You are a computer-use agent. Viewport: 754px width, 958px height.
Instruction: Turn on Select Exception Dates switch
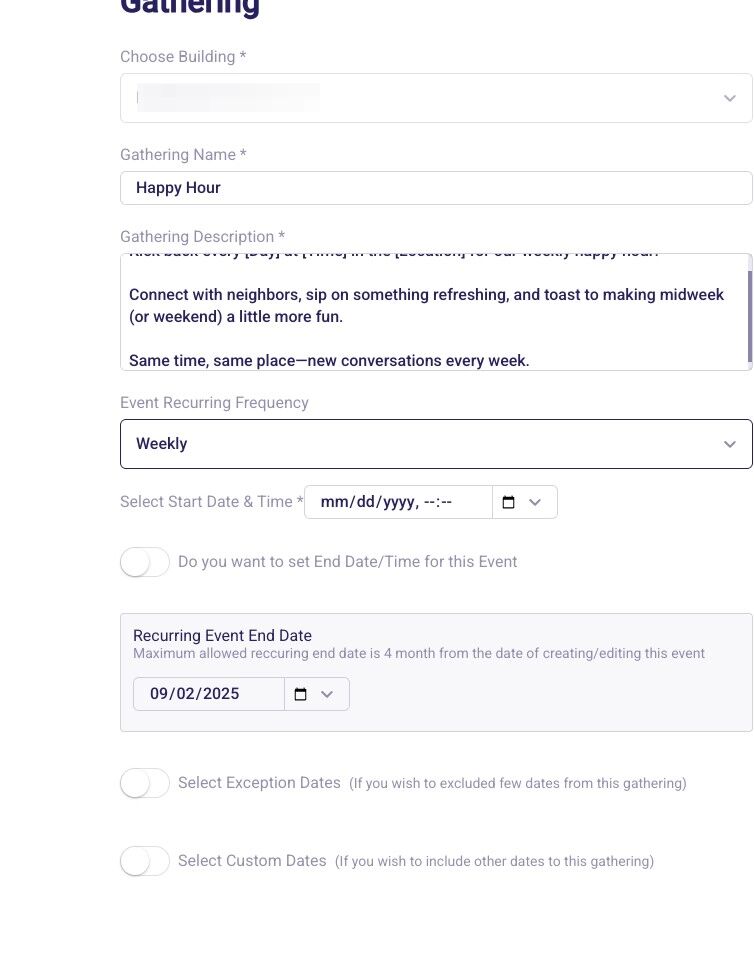[x=145, y=783]
